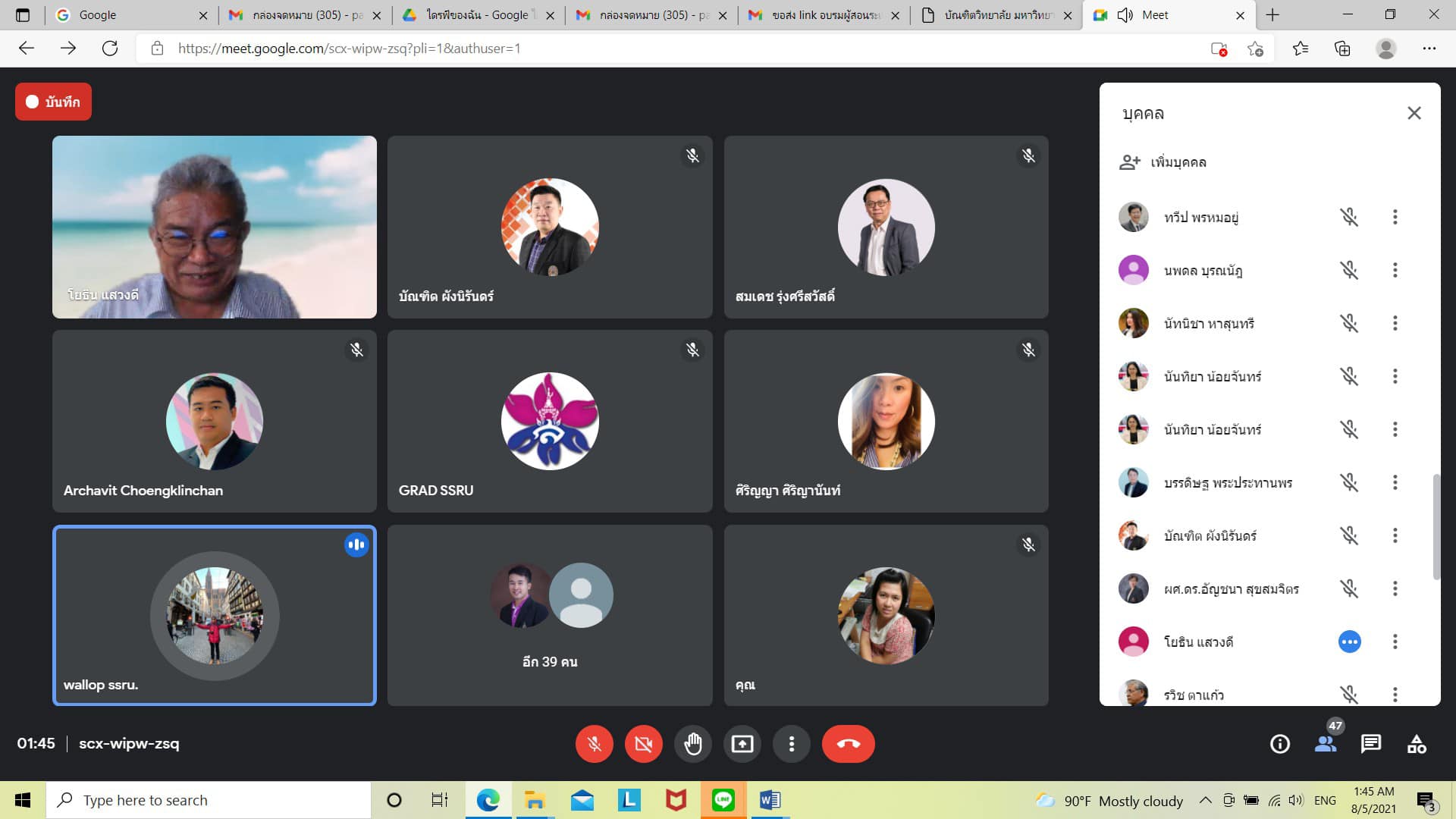Open the LINE app in taskbar
1456x819 pixels.
(x=723, y=800)
